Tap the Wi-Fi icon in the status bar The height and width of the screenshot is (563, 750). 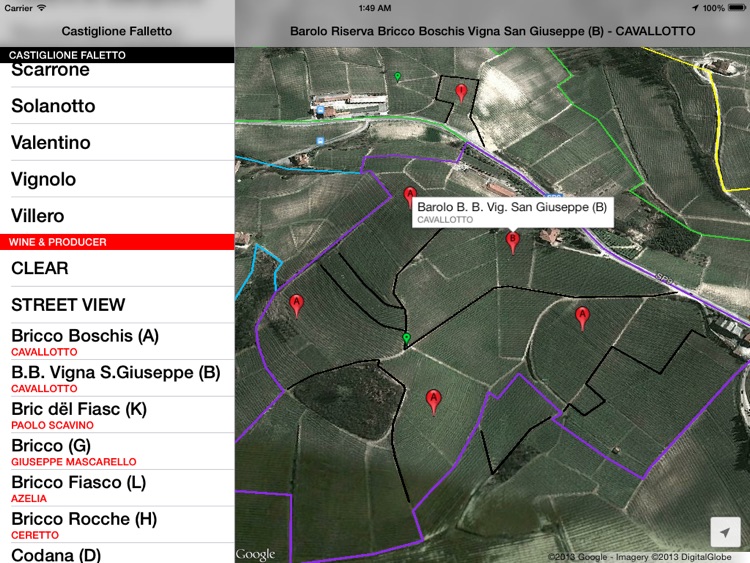(x=42, y=8)
